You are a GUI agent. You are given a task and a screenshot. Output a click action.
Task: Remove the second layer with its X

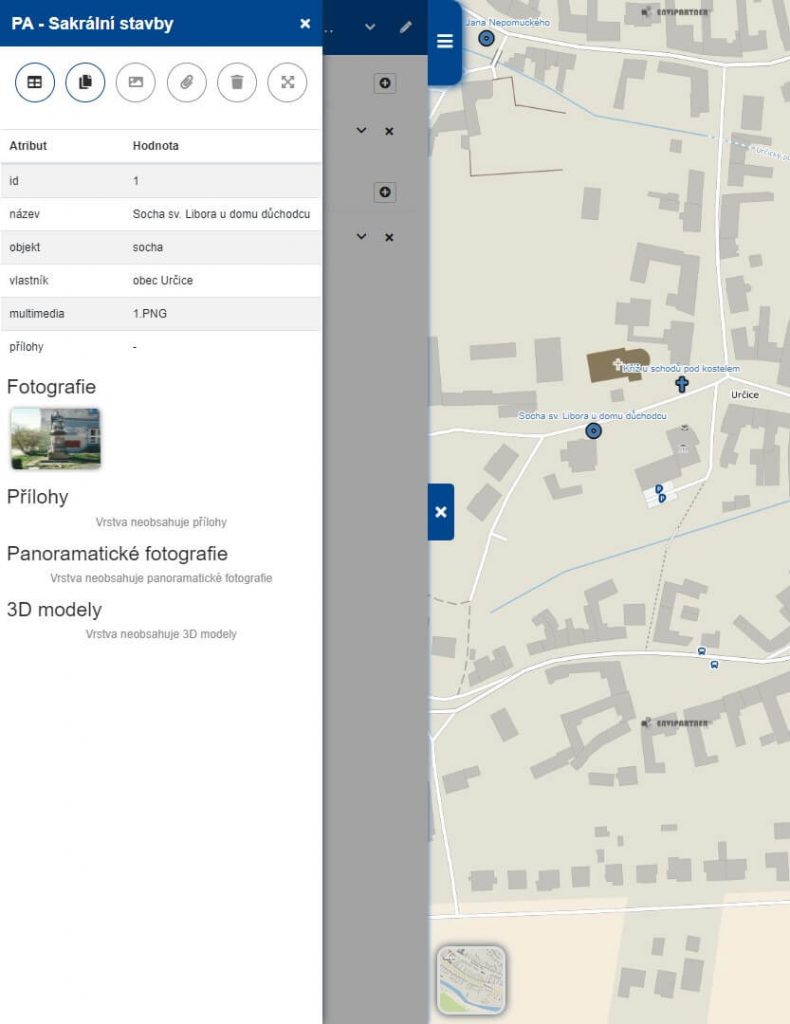389,237
